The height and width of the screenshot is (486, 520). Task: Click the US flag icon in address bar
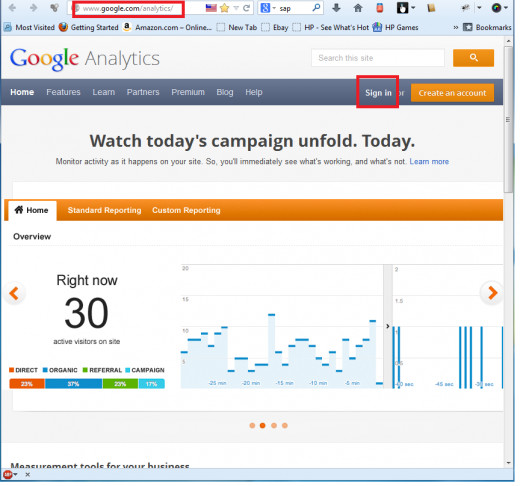click(211, 8)
